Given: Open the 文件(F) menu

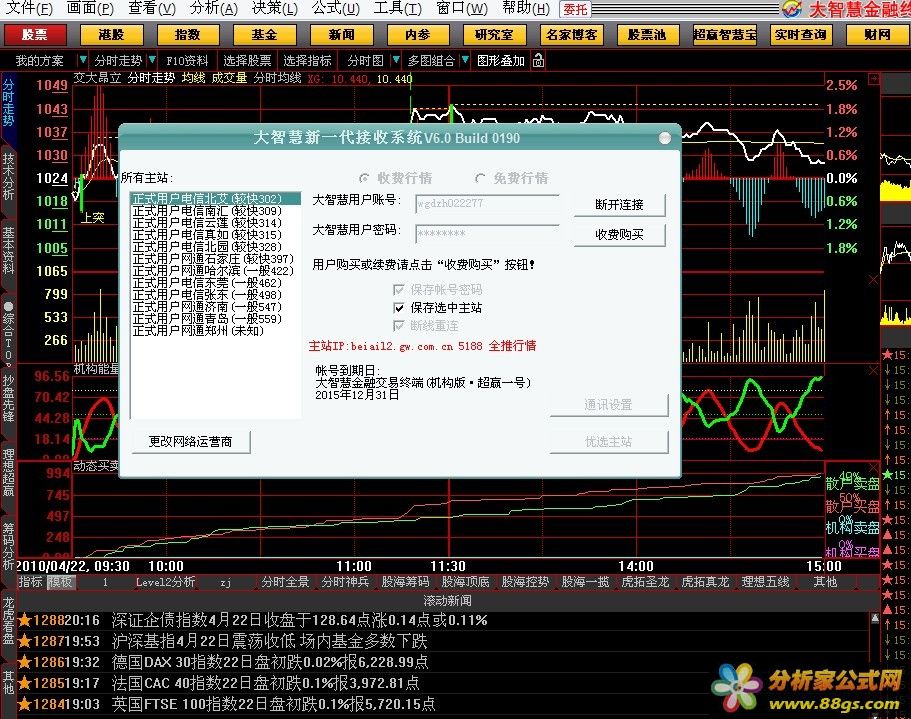Looking at the screenshot, I should [x=28, y=8].
